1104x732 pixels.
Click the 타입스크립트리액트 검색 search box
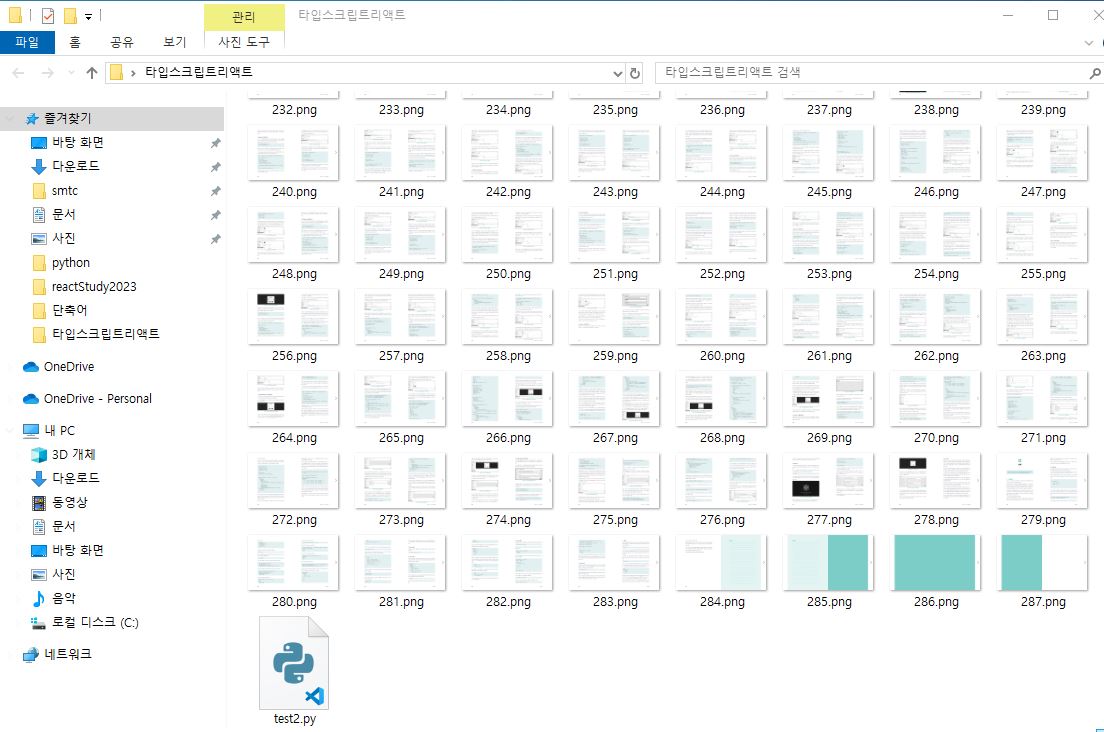[870, 73]
